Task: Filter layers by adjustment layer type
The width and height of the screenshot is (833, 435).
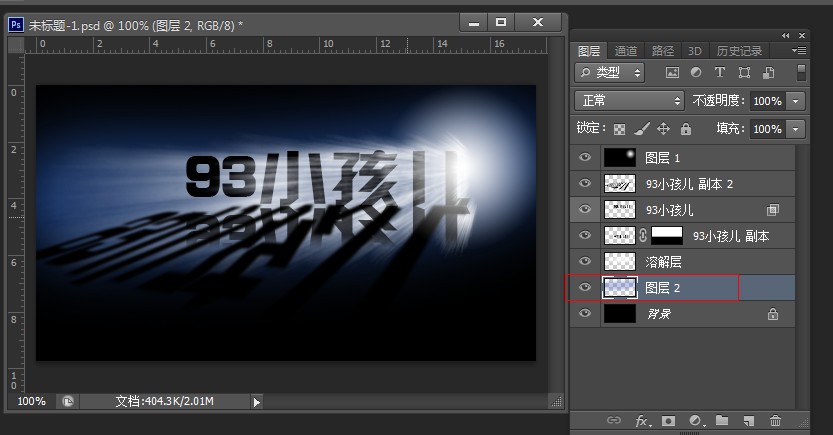Action: coord(695,73)
